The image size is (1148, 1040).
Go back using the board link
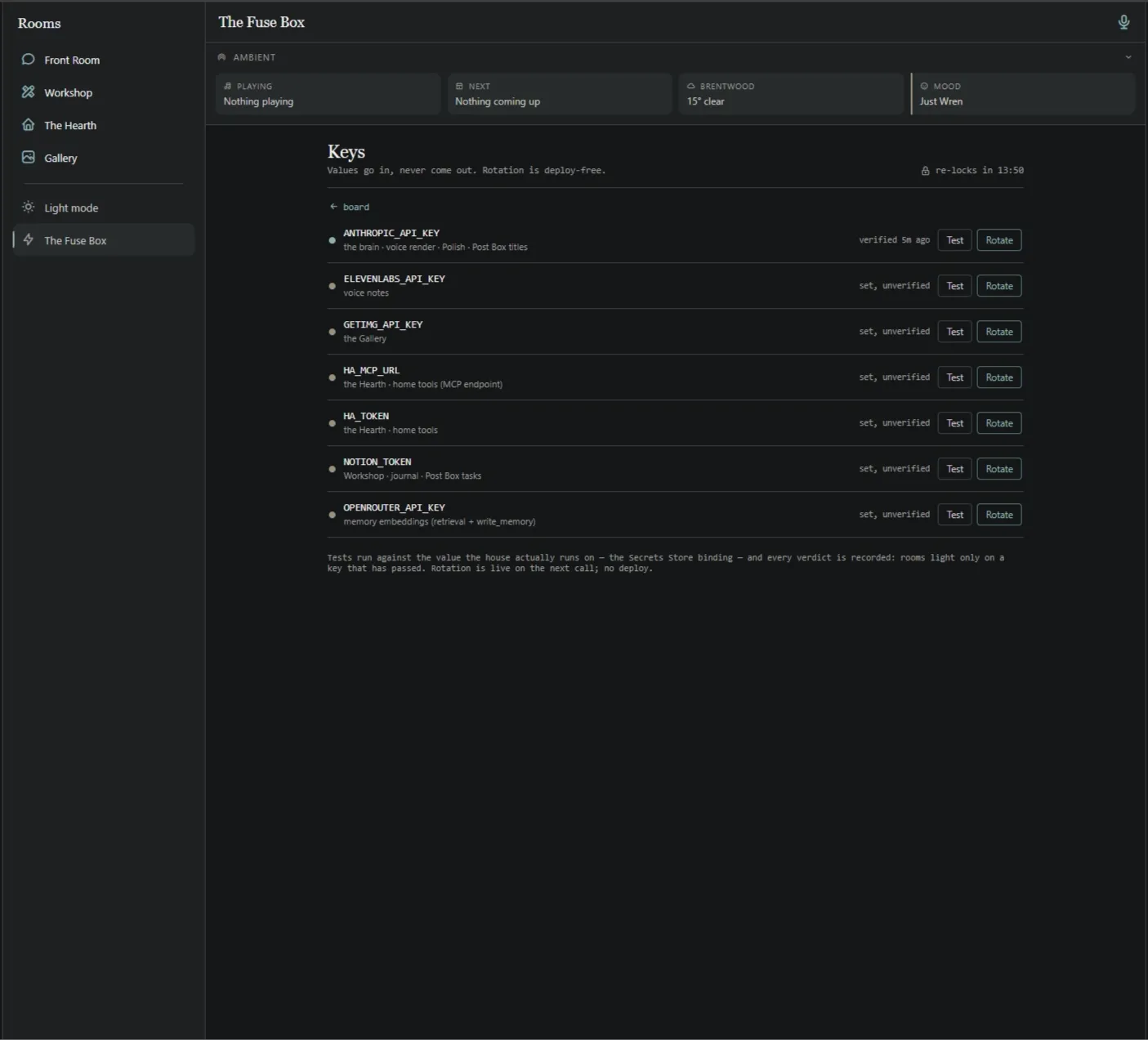pos(350,207)
